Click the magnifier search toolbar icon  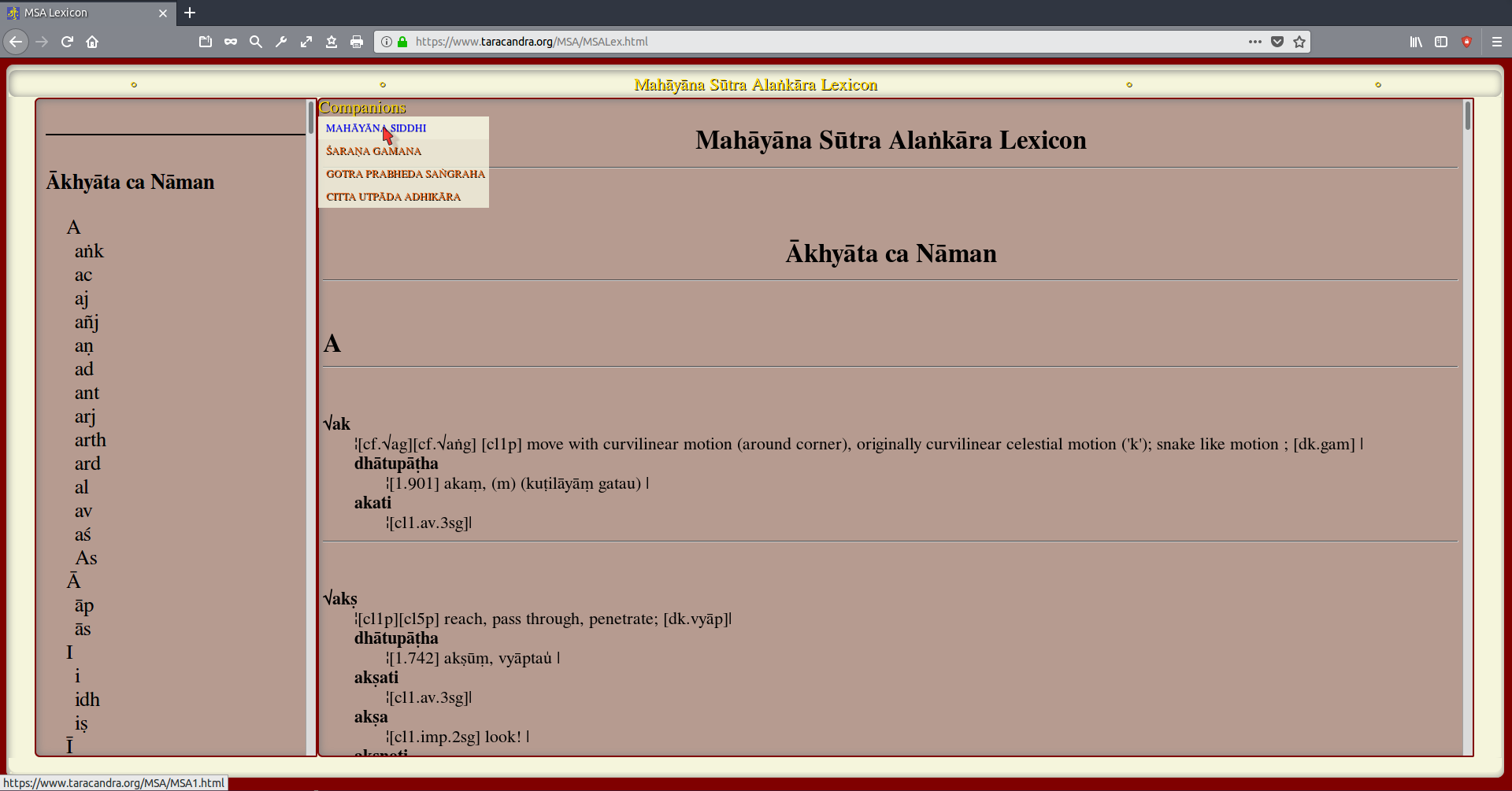pos(256,42)
